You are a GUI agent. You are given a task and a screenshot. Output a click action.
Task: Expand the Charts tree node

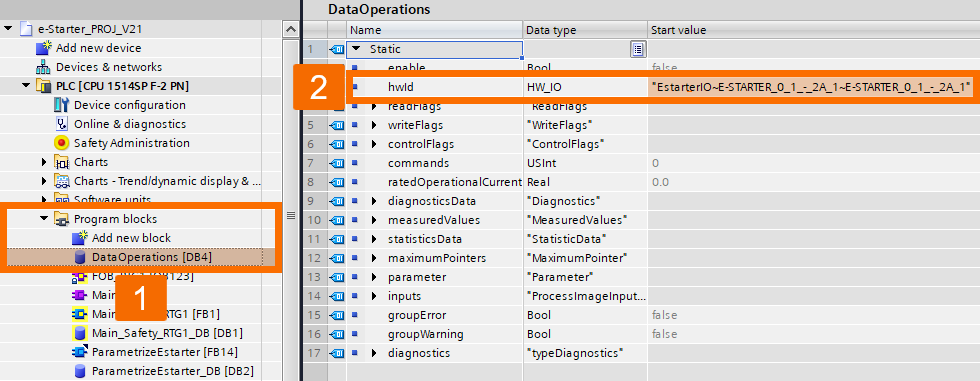click(44, 162)
